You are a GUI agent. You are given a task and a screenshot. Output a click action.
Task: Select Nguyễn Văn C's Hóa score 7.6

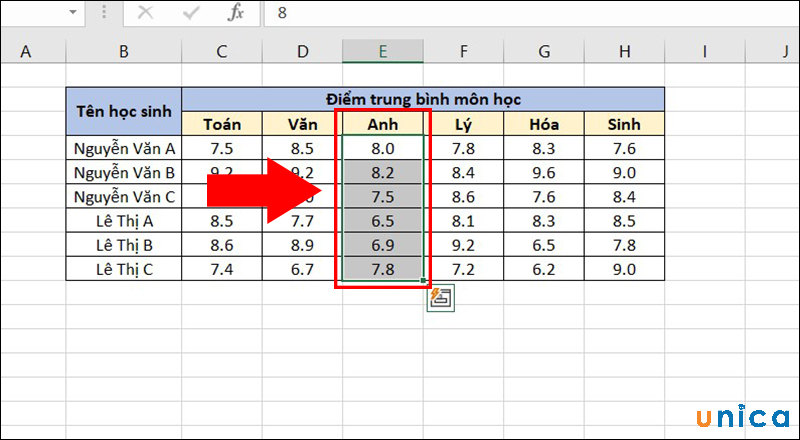coord(544,197)
